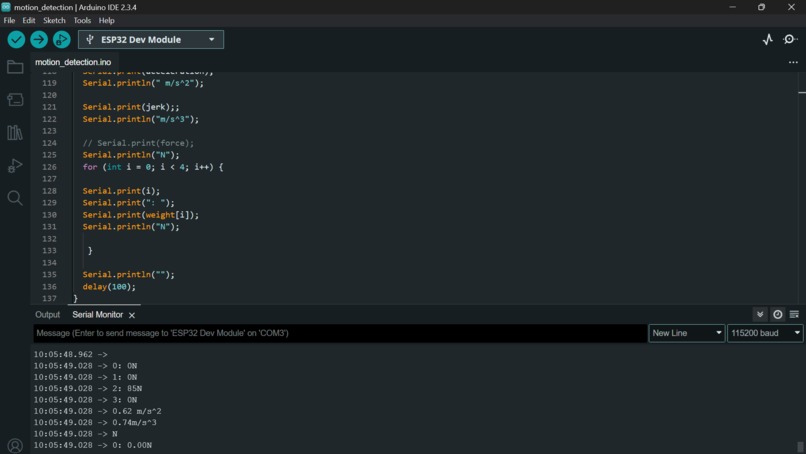Click the commented line // Serial.print(force);
This screenshot has width=806, height=454.
[138, 143]
